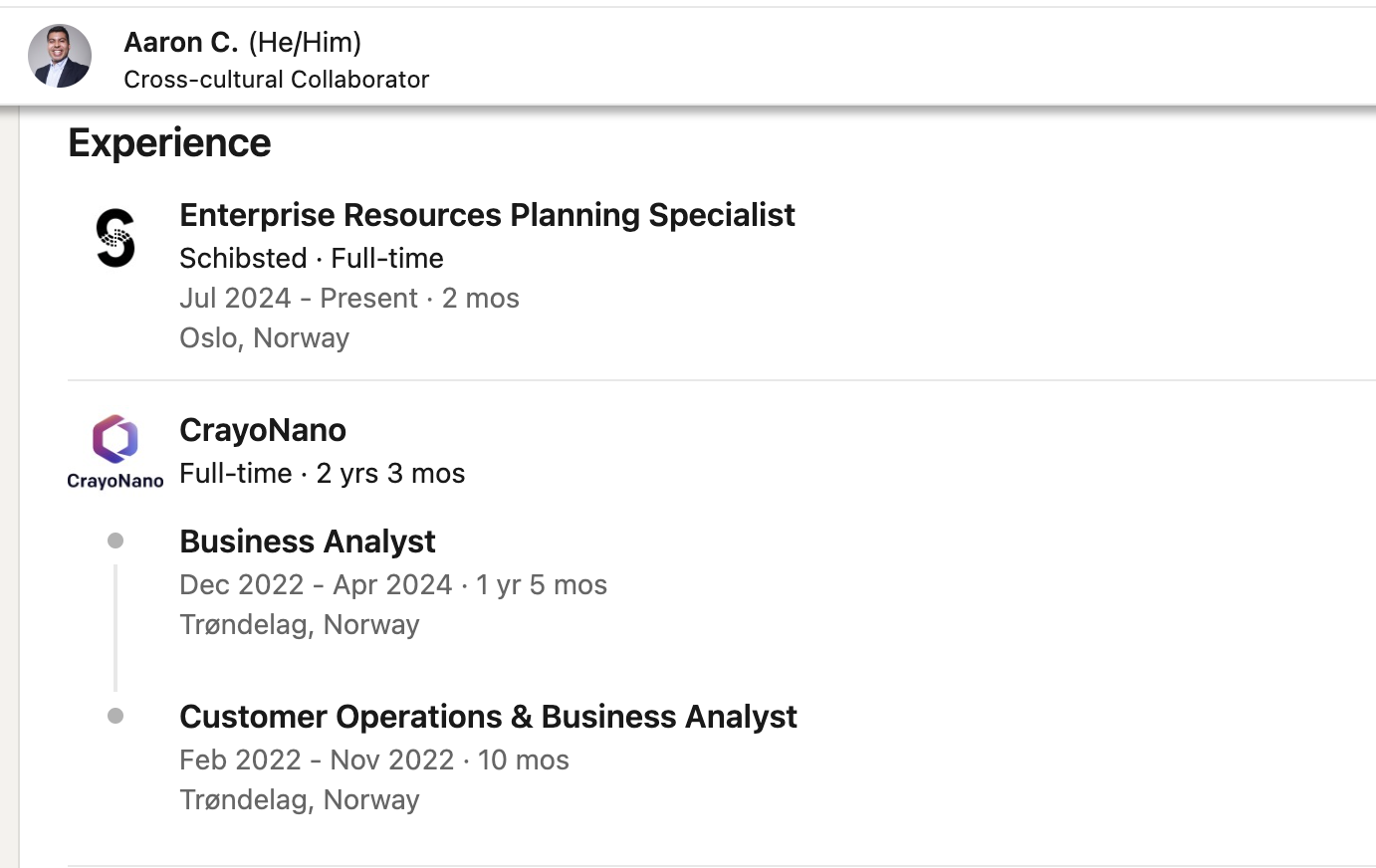This screenshot has width=1376, height=868.
Task: Click the Oslo, Norway location text
Action: click(264, 338)
